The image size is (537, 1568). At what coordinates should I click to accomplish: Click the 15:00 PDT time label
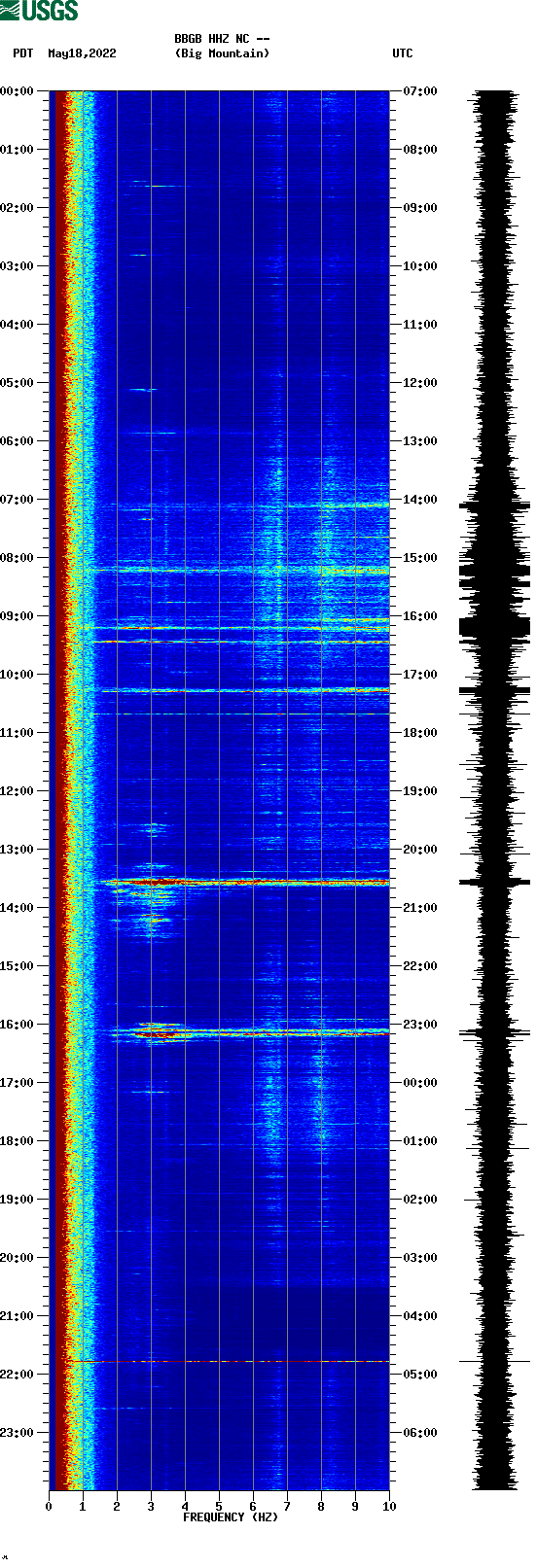(x=18, y=966)
